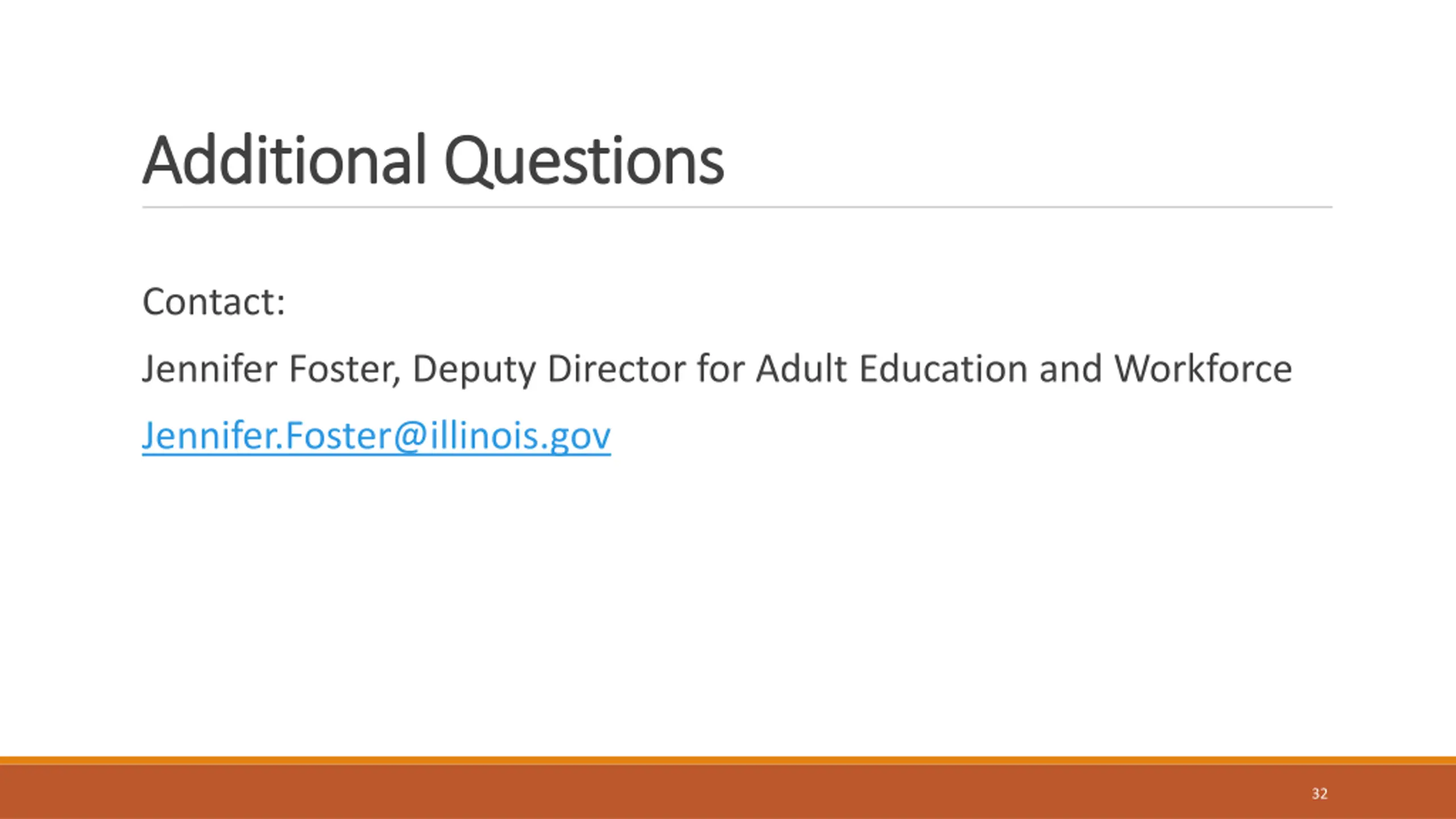The width and height of the screenshot is (1456, 819).
Task: Click the thin orange stripe above the footer
Action: 728,760
